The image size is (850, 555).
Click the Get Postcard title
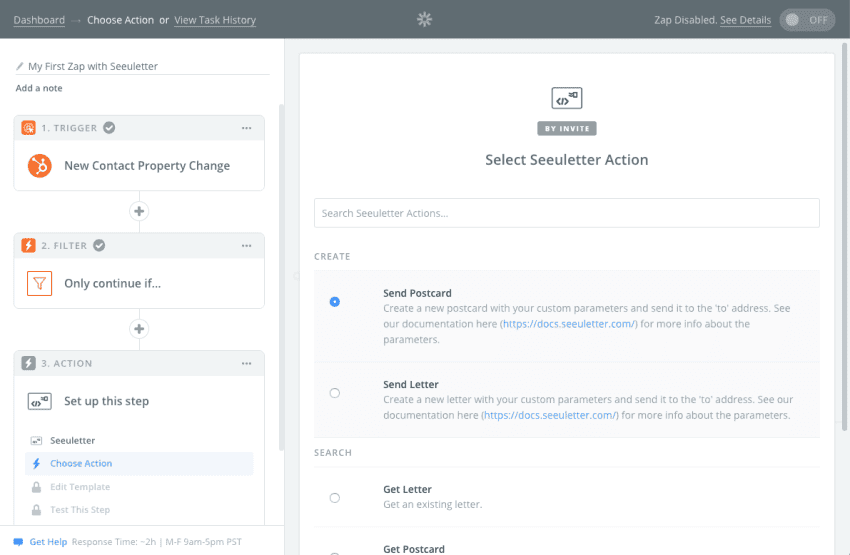tap(414, 549)
